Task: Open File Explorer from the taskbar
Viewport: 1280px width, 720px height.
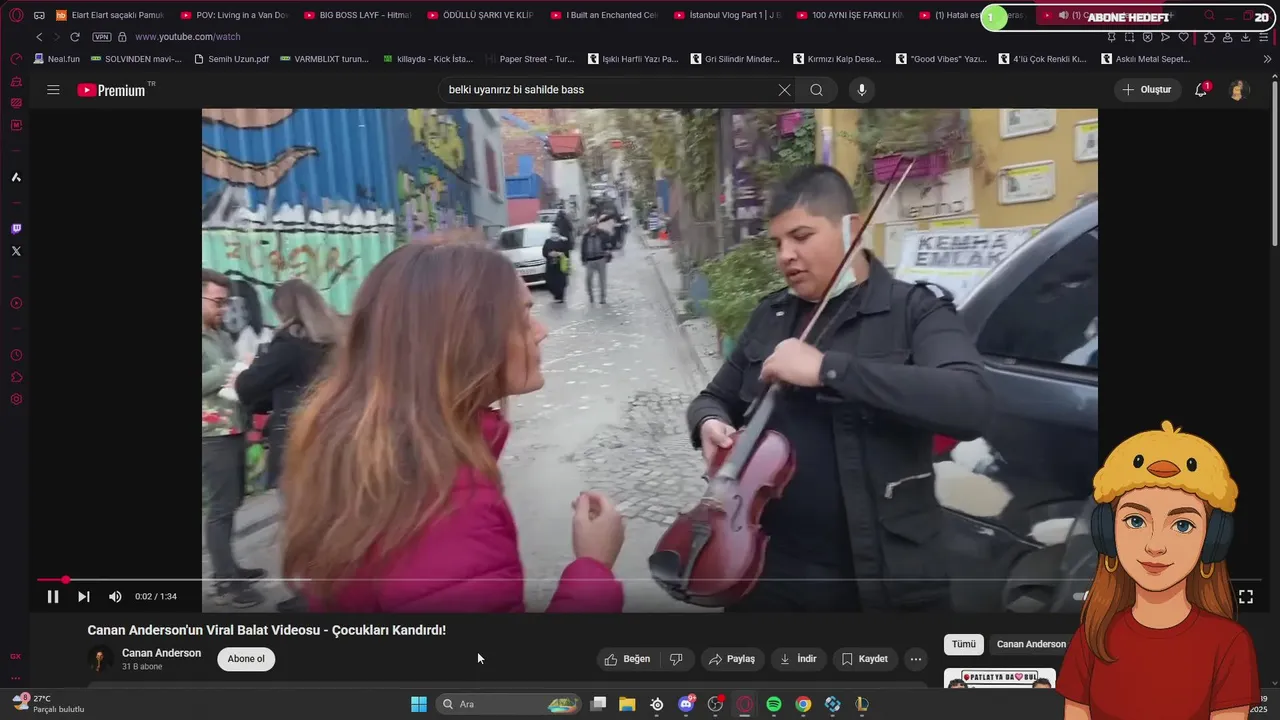Action: (x=627, y=704)
